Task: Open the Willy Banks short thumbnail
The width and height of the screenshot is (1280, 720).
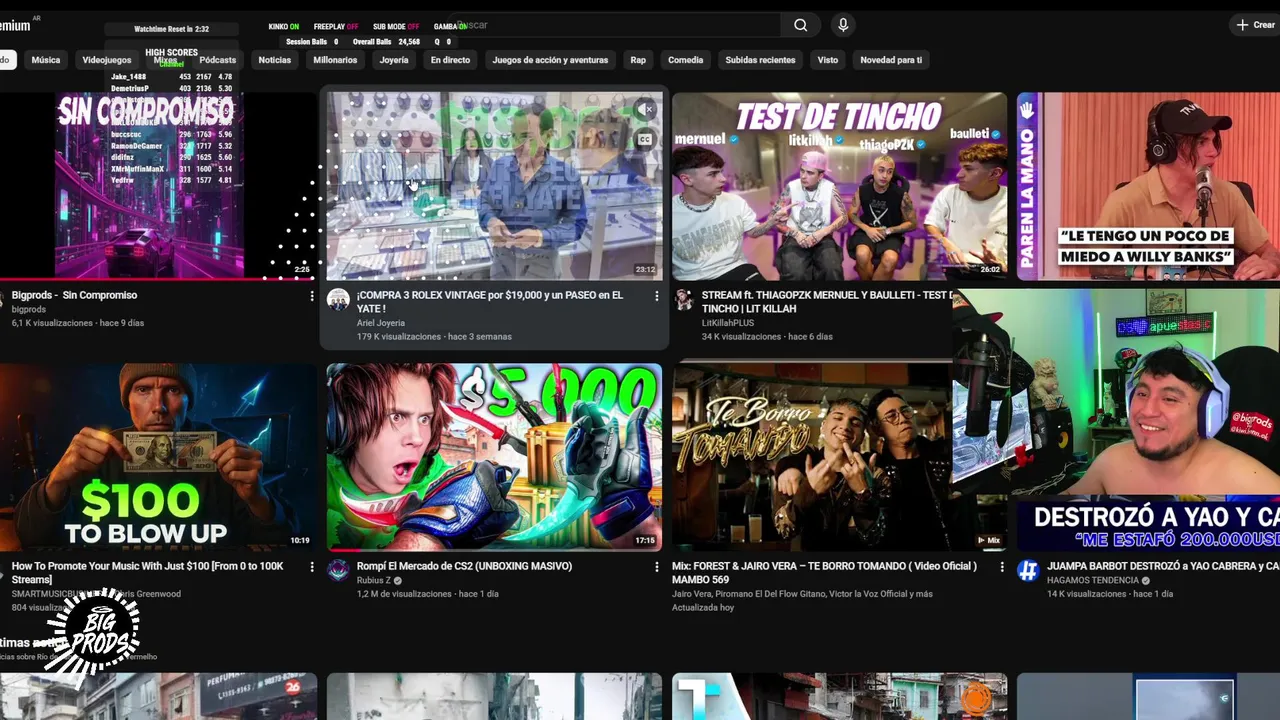Action: (1148, 186)
